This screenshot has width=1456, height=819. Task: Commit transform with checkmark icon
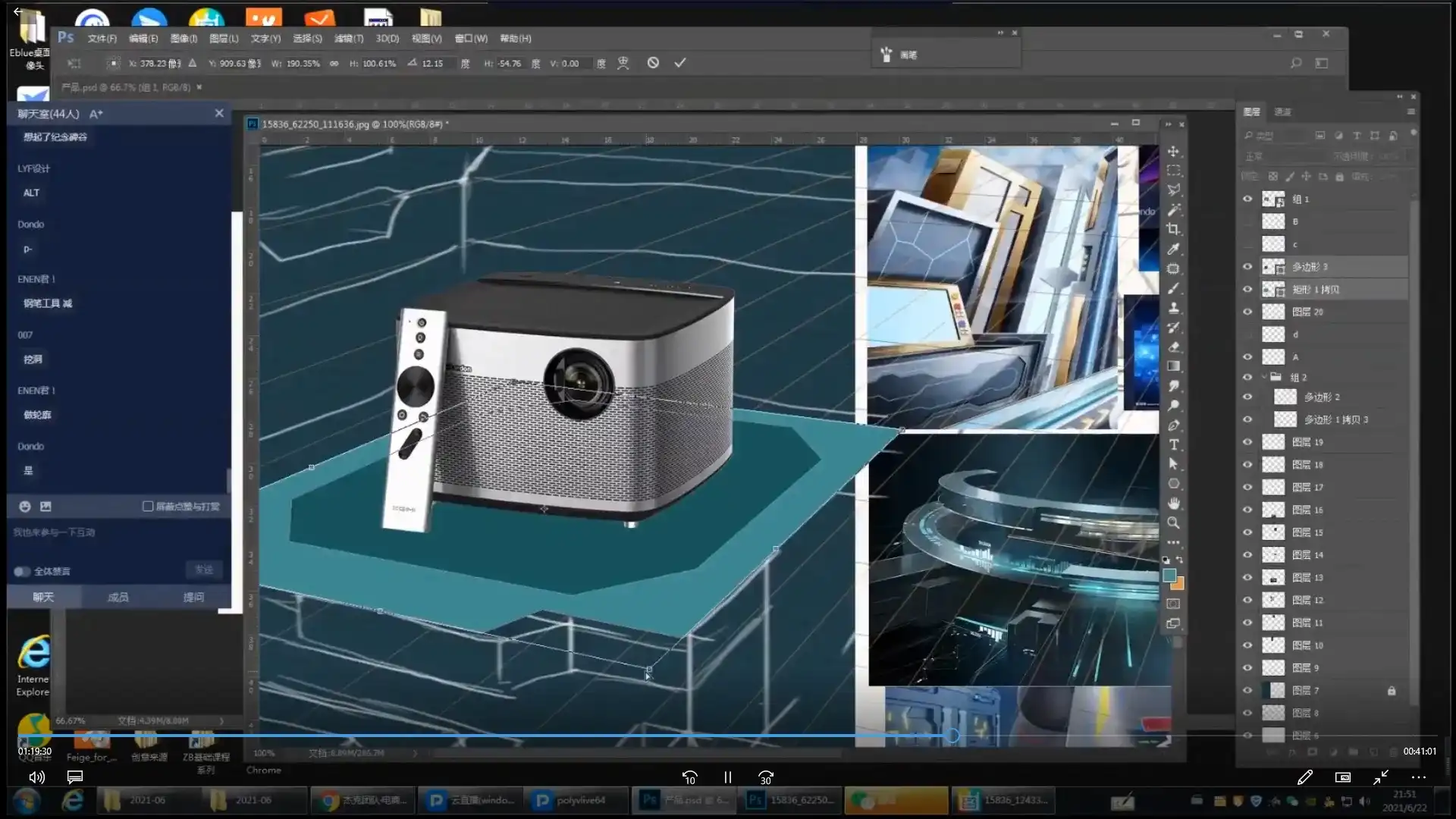(680, 63)
